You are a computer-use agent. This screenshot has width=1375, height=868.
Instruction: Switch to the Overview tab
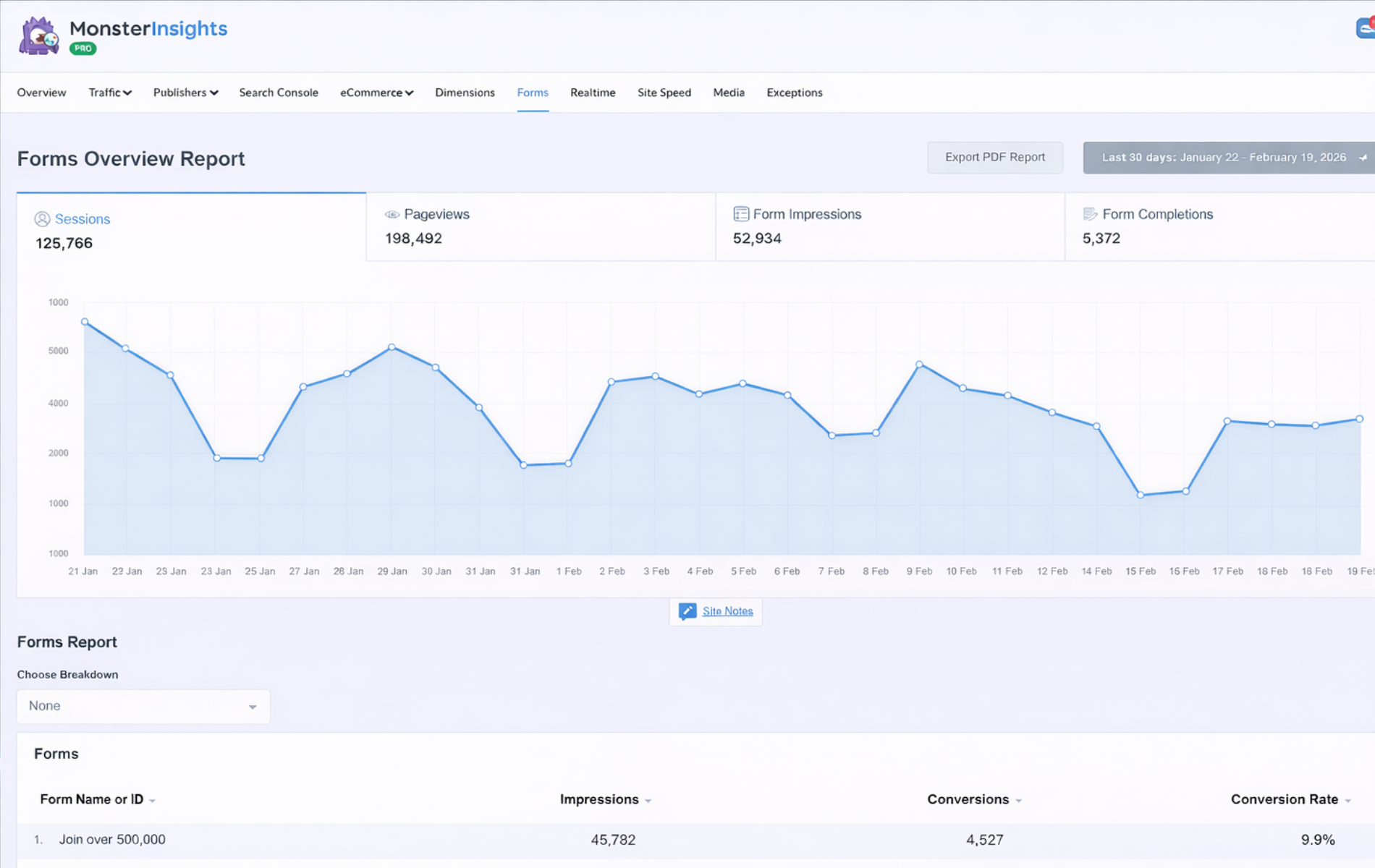pos(41,93)
